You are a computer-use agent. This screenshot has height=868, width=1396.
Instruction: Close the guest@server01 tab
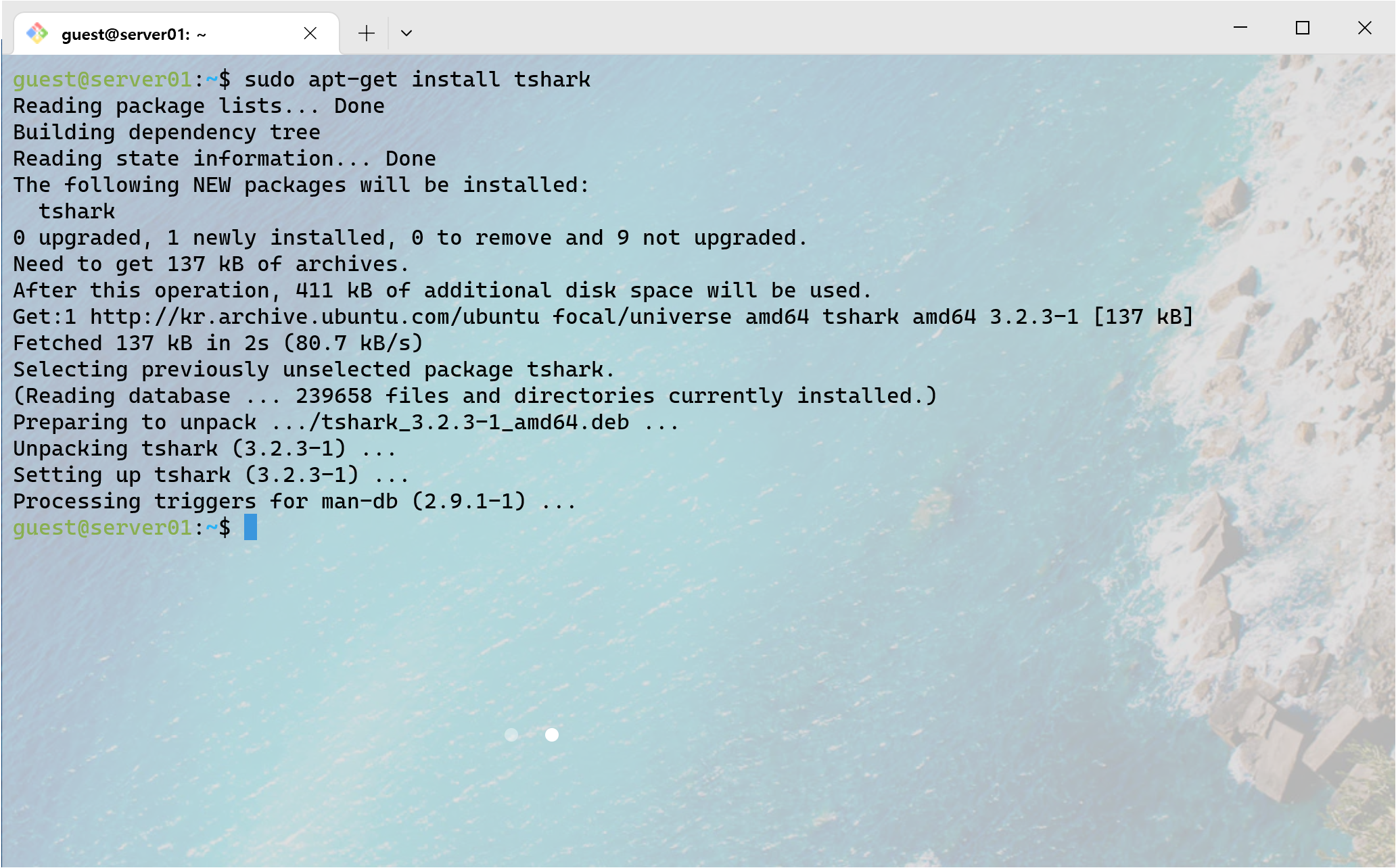310,33
